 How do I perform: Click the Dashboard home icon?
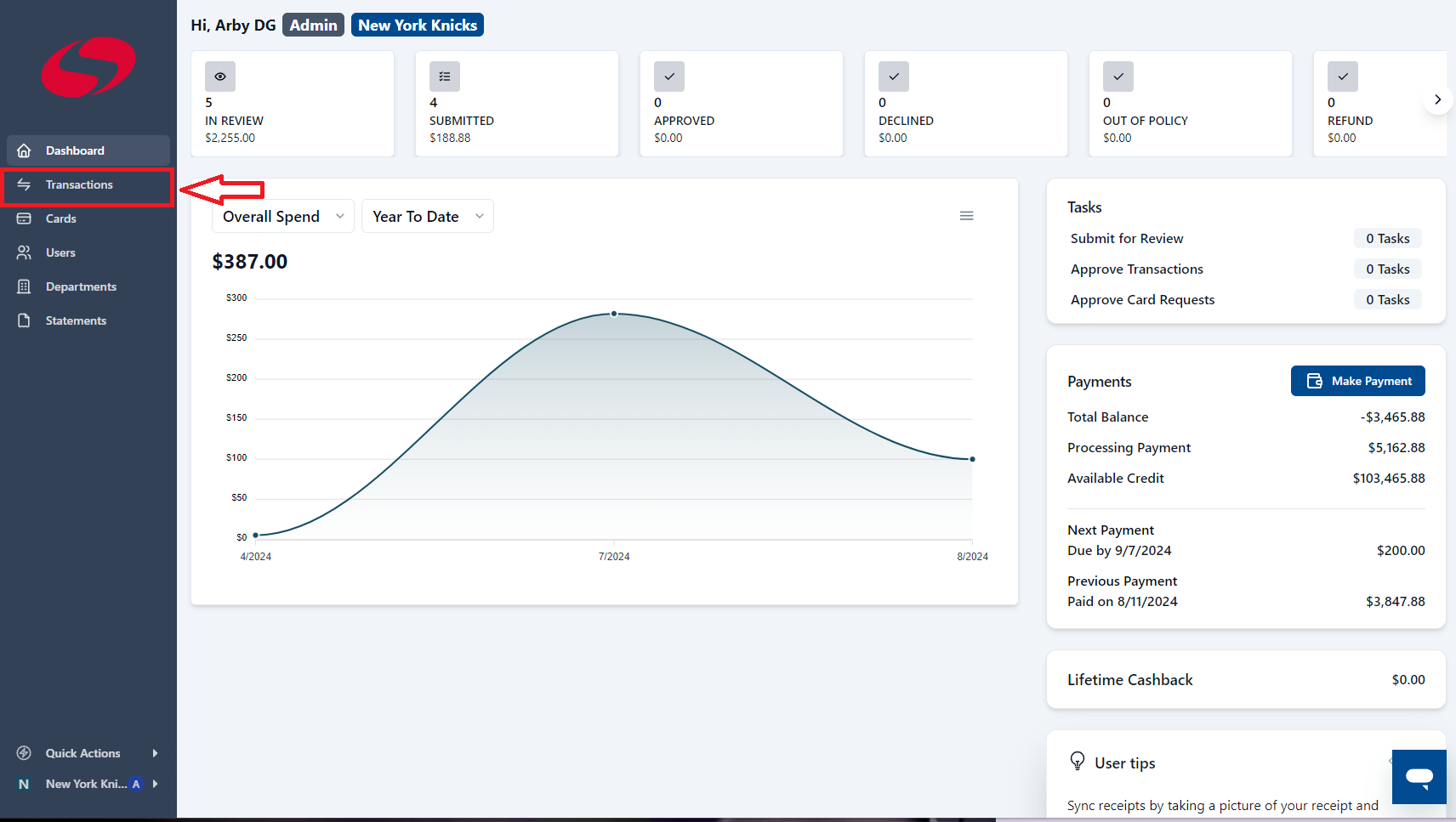[x=24, y=150]
